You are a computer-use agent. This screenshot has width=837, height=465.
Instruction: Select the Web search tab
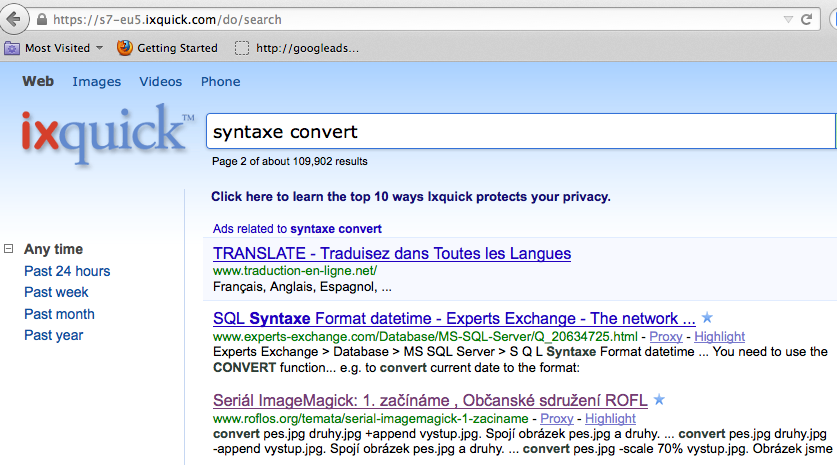pyautogui.click(x=38, y=81)
